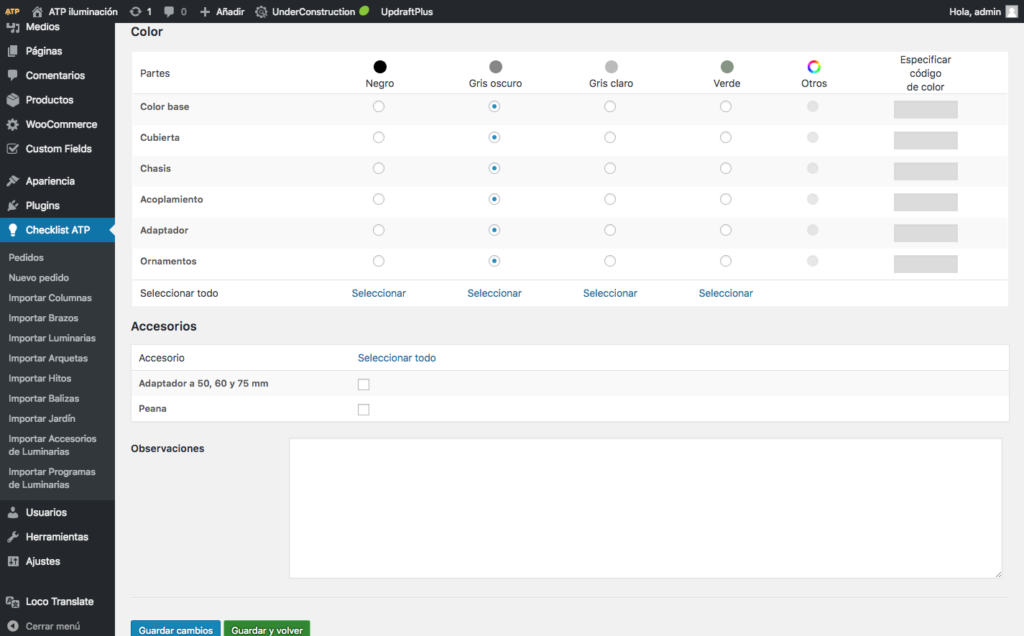Click the updates refresh icon
The height and width of the screenshot is (636, 1024).
(135, 11)
